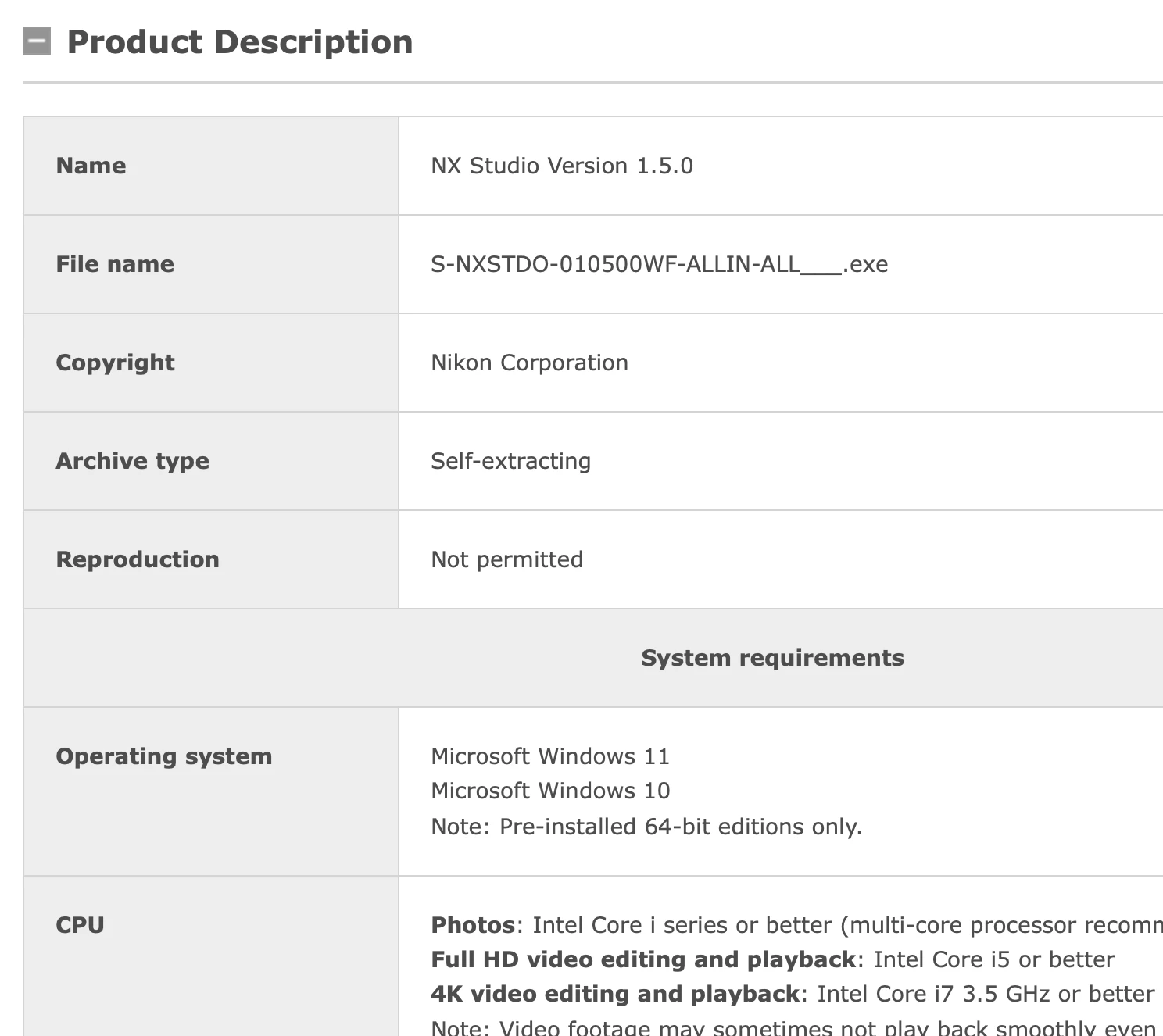Click the Self-extracting value

pyautogui.click(x=510, y=461)
